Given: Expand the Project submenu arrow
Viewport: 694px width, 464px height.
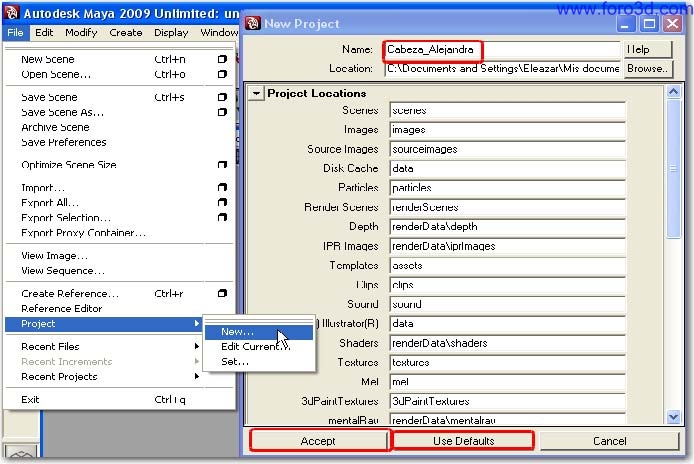Looking at the screenshot, I should [x=197, y=324].
